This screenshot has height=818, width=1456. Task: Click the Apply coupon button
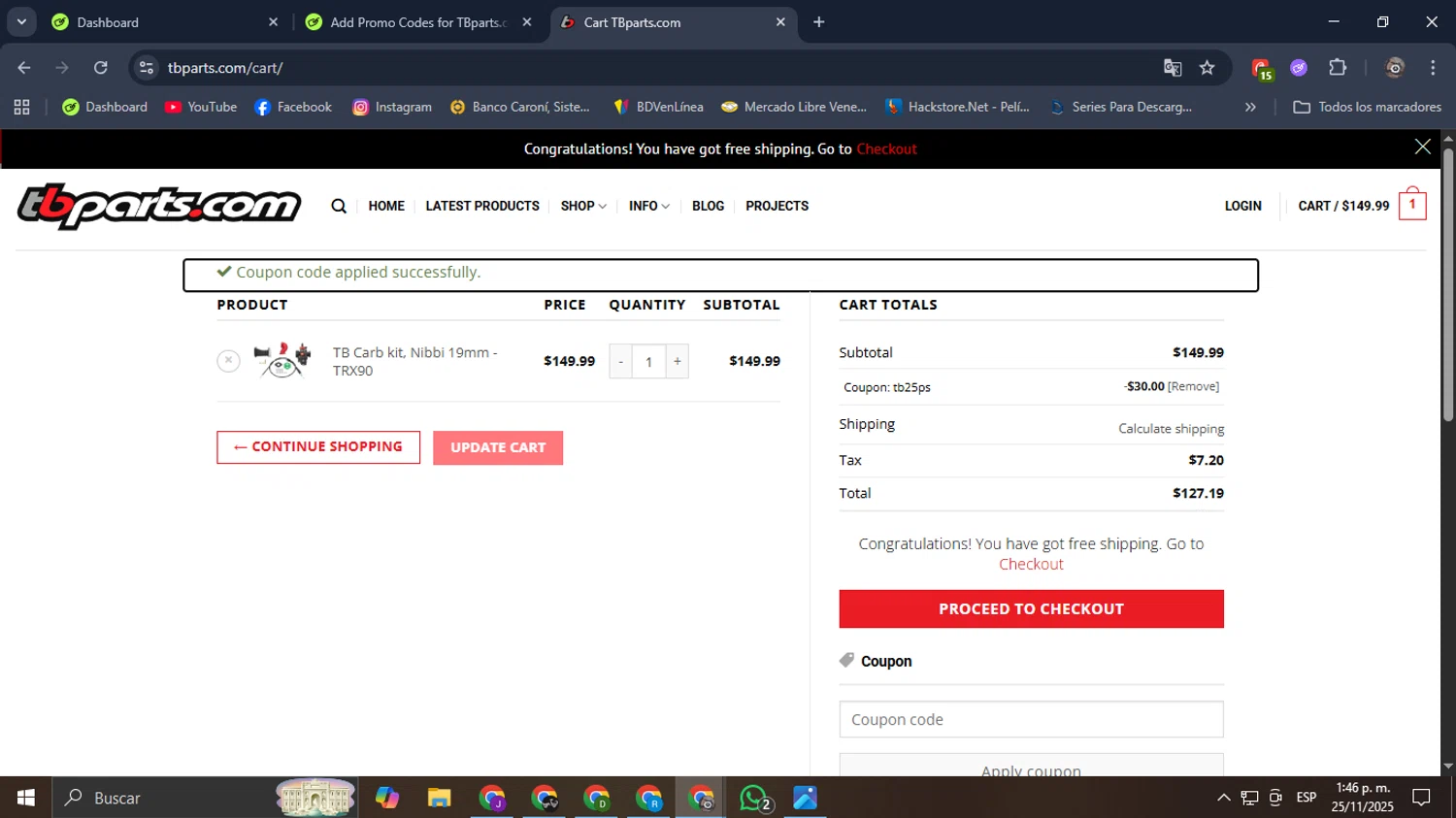click(x=1031, y=765)
